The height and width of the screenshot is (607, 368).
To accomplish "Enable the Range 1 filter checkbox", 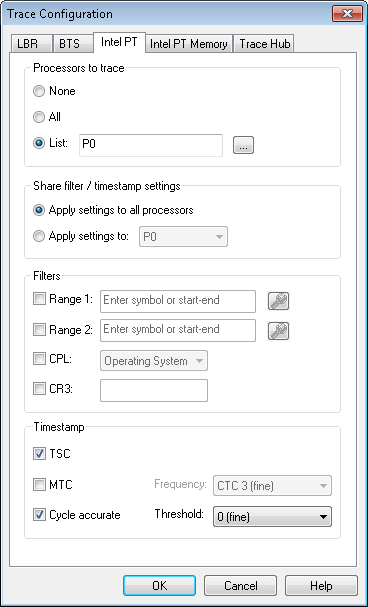I will coord(39,299).
